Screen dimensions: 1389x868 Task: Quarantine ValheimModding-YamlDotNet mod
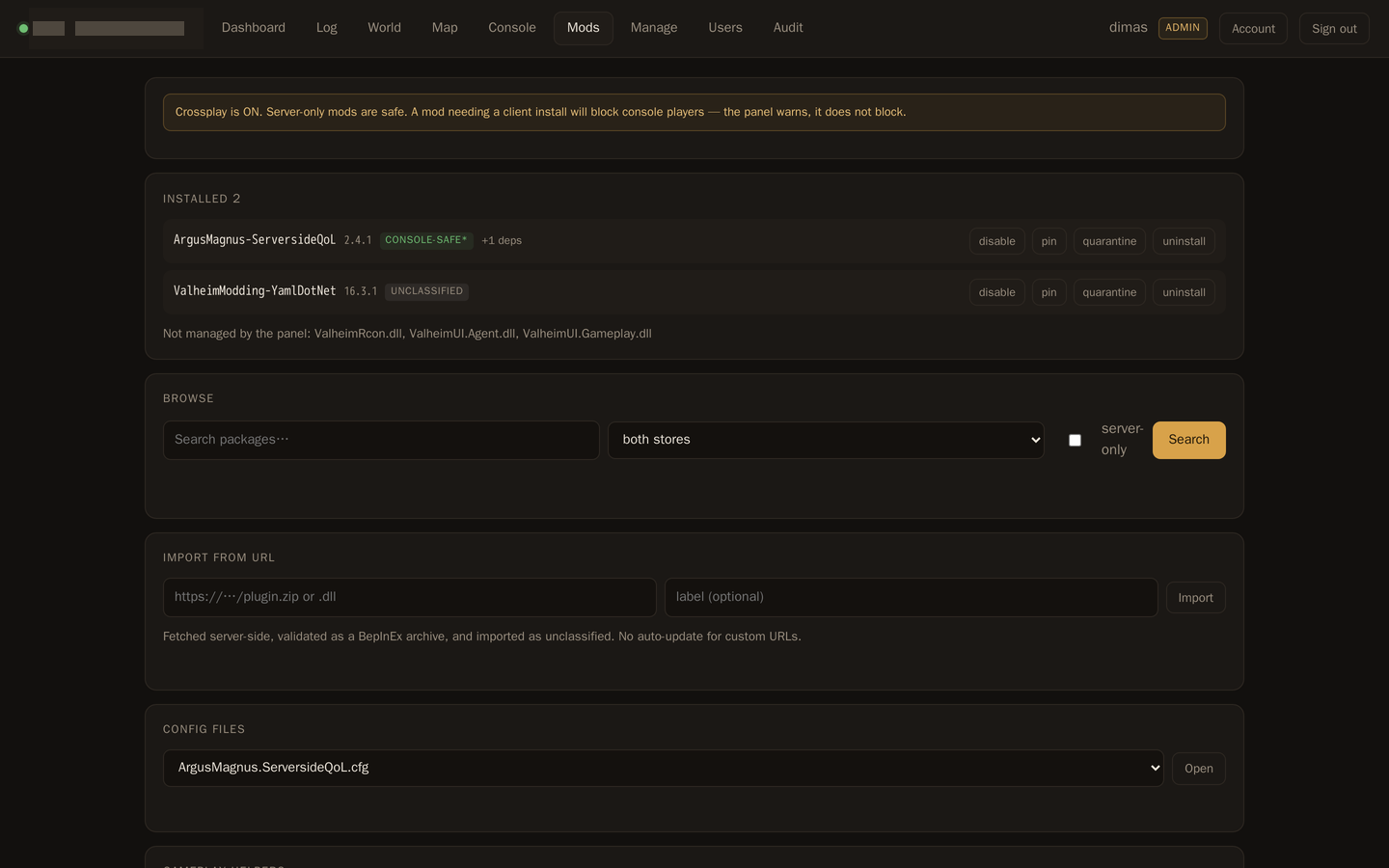[x=1109, y=292]
